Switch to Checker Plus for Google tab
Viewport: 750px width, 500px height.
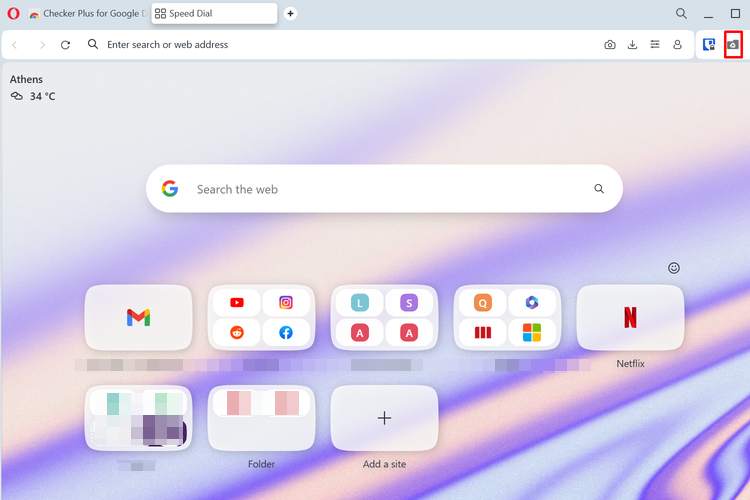click(88, 13)
